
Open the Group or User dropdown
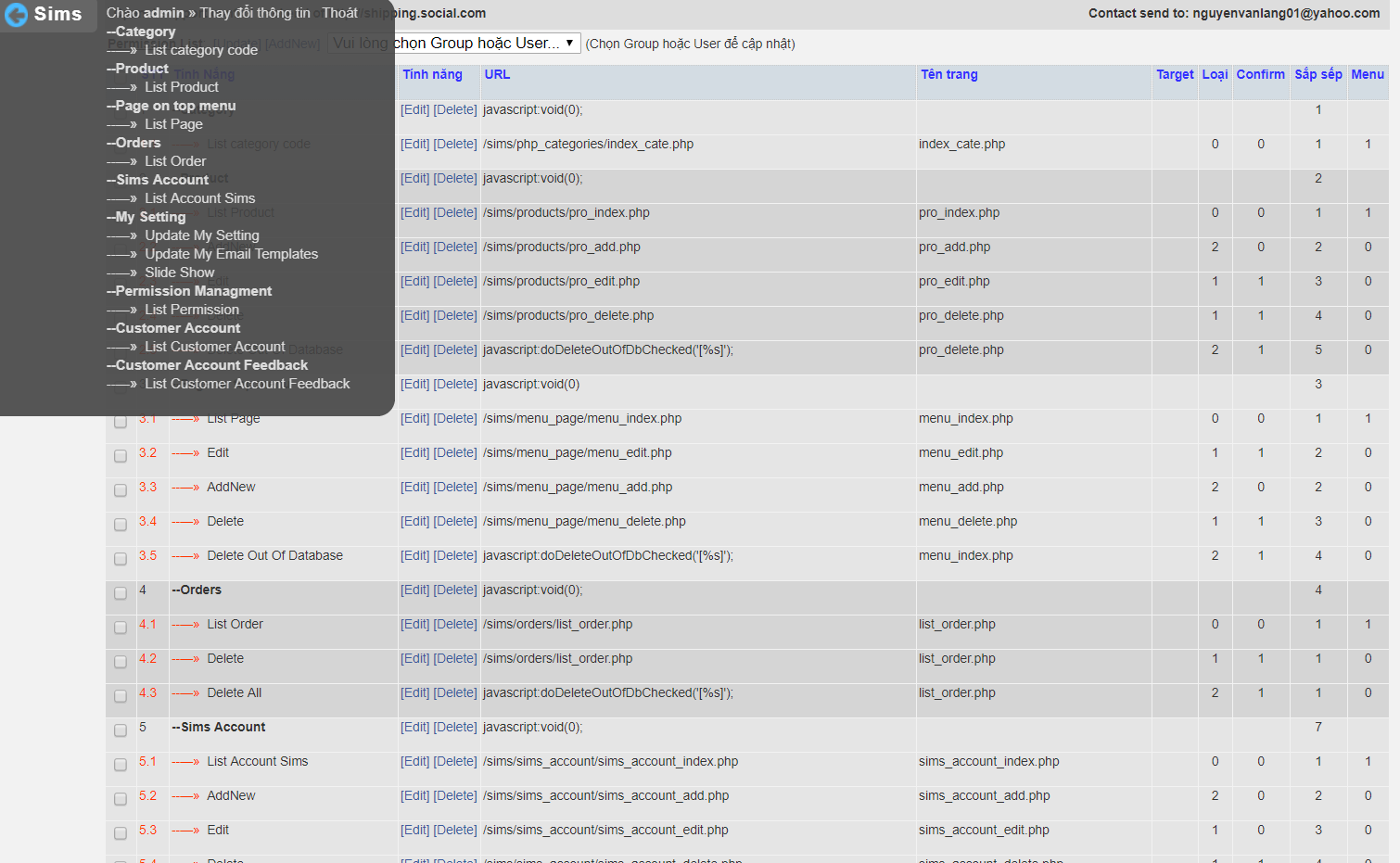[x=454, y=44]
